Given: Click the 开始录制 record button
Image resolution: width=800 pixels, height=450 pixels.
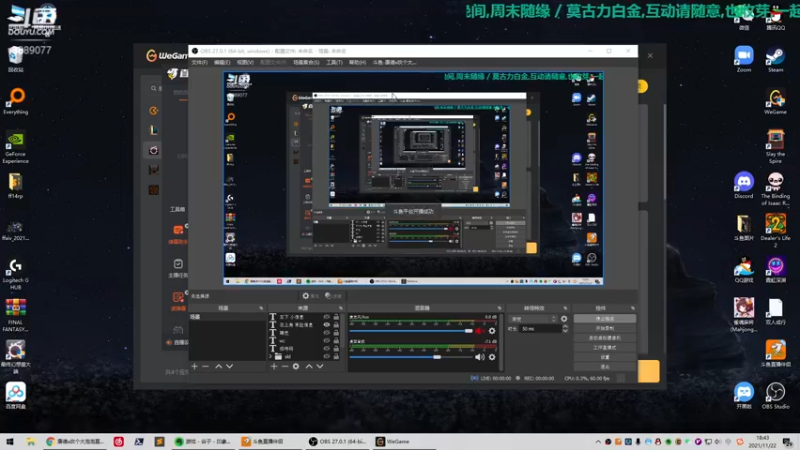Looking at the screenshot, I should coord(605,328).
